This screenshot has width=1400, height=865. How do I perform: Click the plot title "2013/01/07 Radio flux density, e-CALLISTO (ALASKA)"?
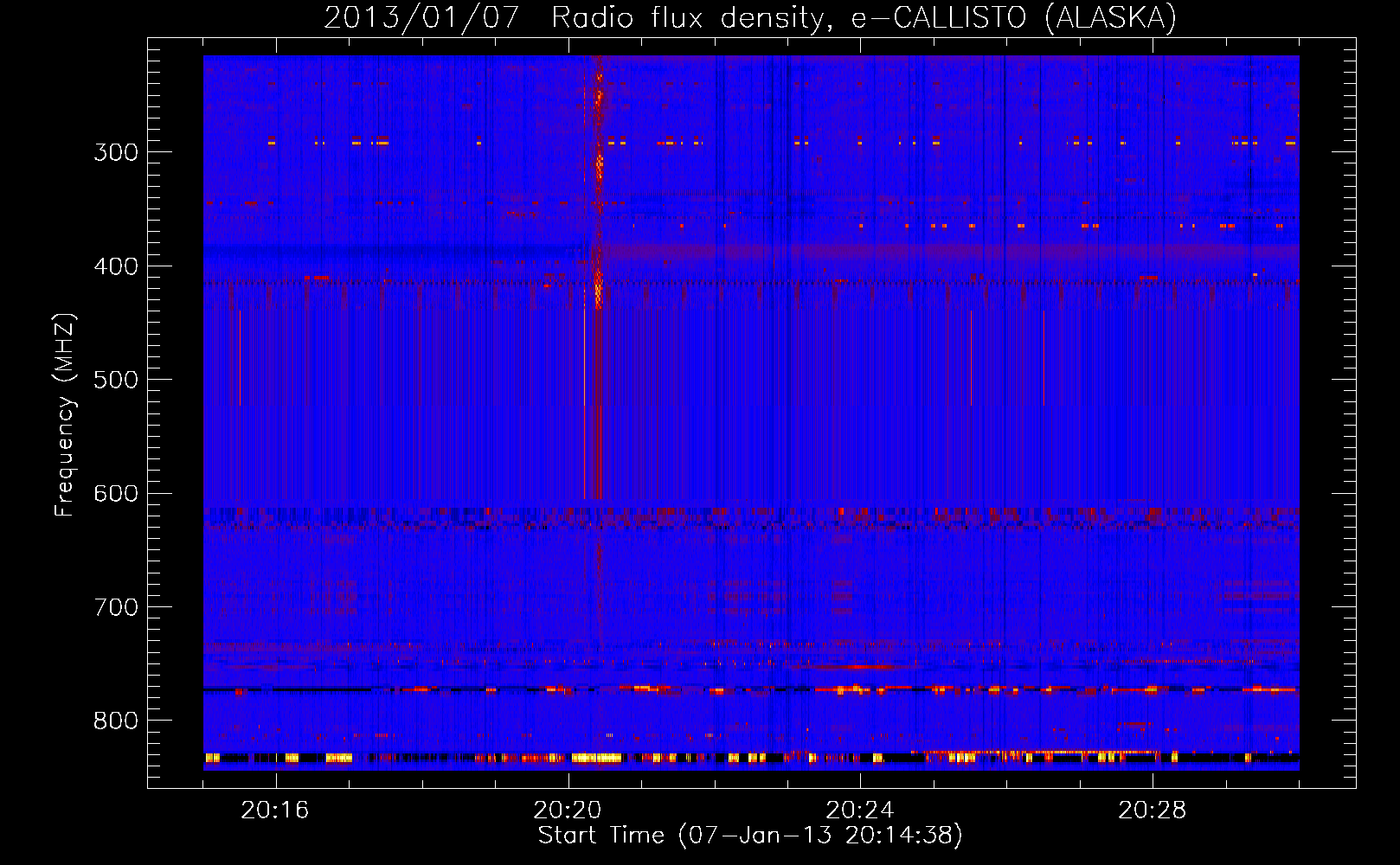coord(750,17)
